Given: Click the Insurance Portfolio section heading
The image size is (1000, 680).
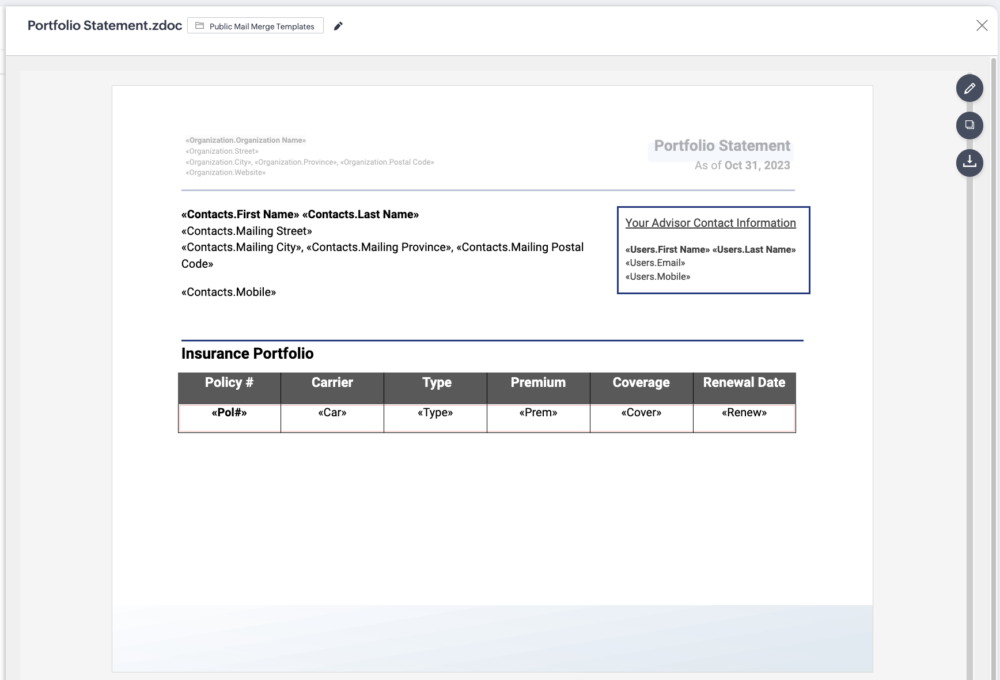Looking at the screenshot, I should coord(247,354).
